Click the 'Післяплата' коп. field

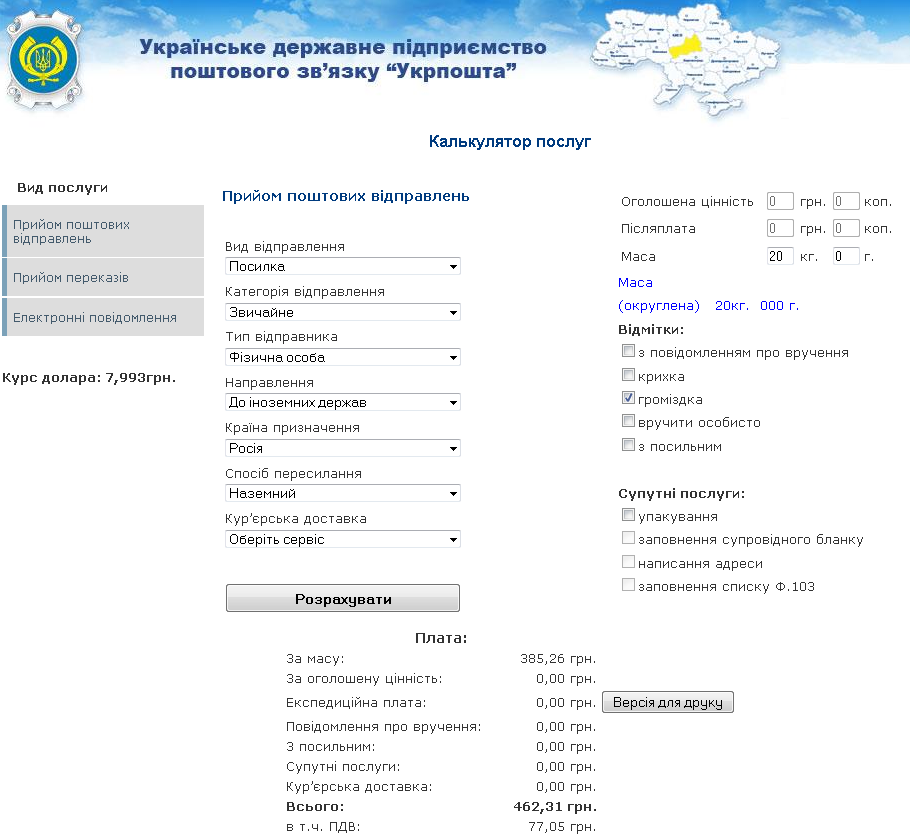846,228
